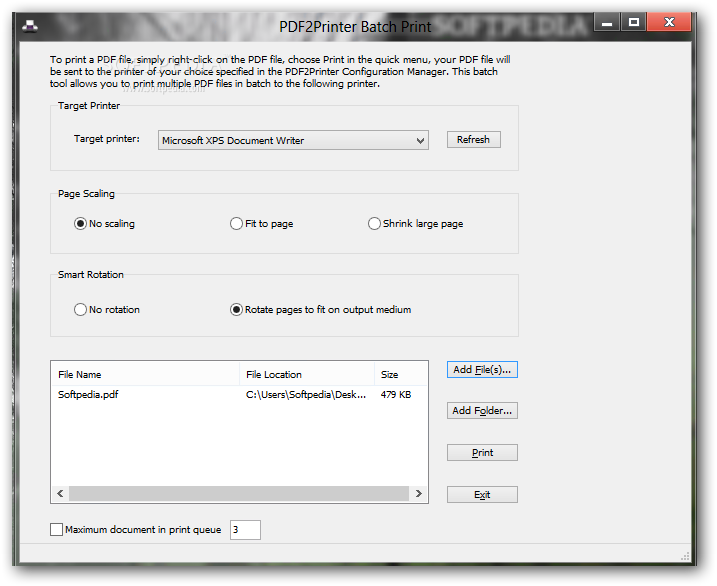Sort by File Name column header
Screen dimensions: 717x586
click(145, 374)
